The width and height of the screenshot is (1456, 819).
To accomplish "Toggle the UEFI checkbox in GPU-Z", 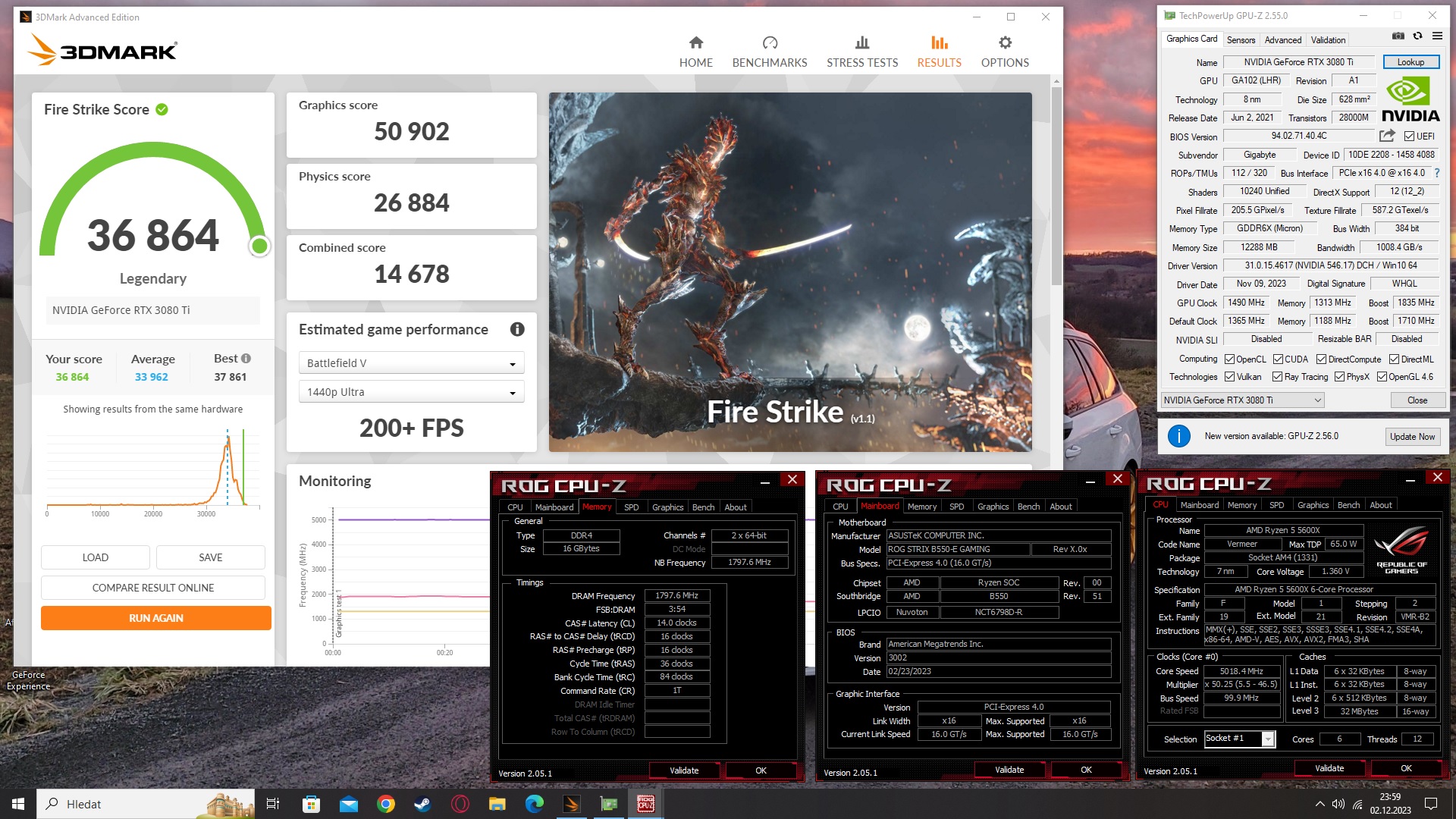I will click(x=1409, y=136).
